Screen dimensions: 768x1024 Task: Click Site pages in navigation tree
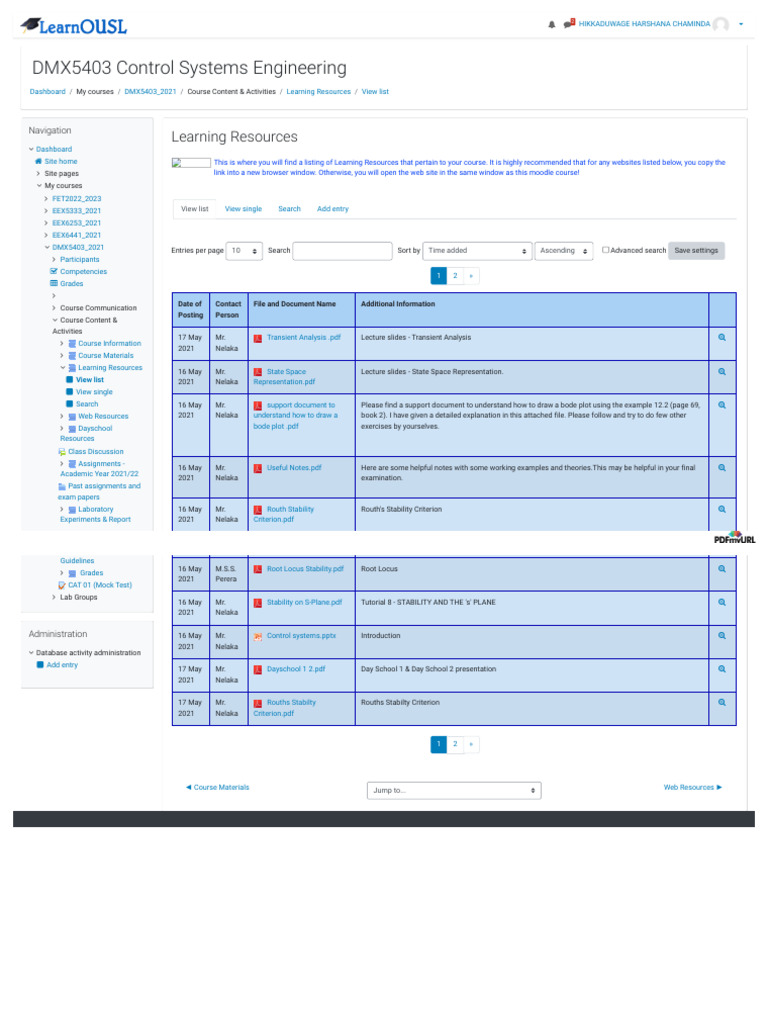(61, 174)
